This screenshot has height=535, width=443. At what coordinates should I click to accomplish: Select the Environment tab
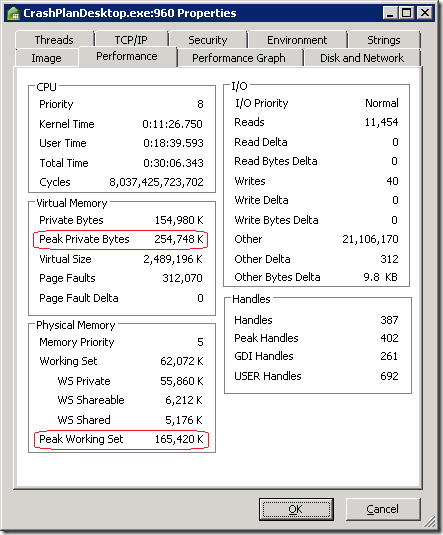pos(297,40)
